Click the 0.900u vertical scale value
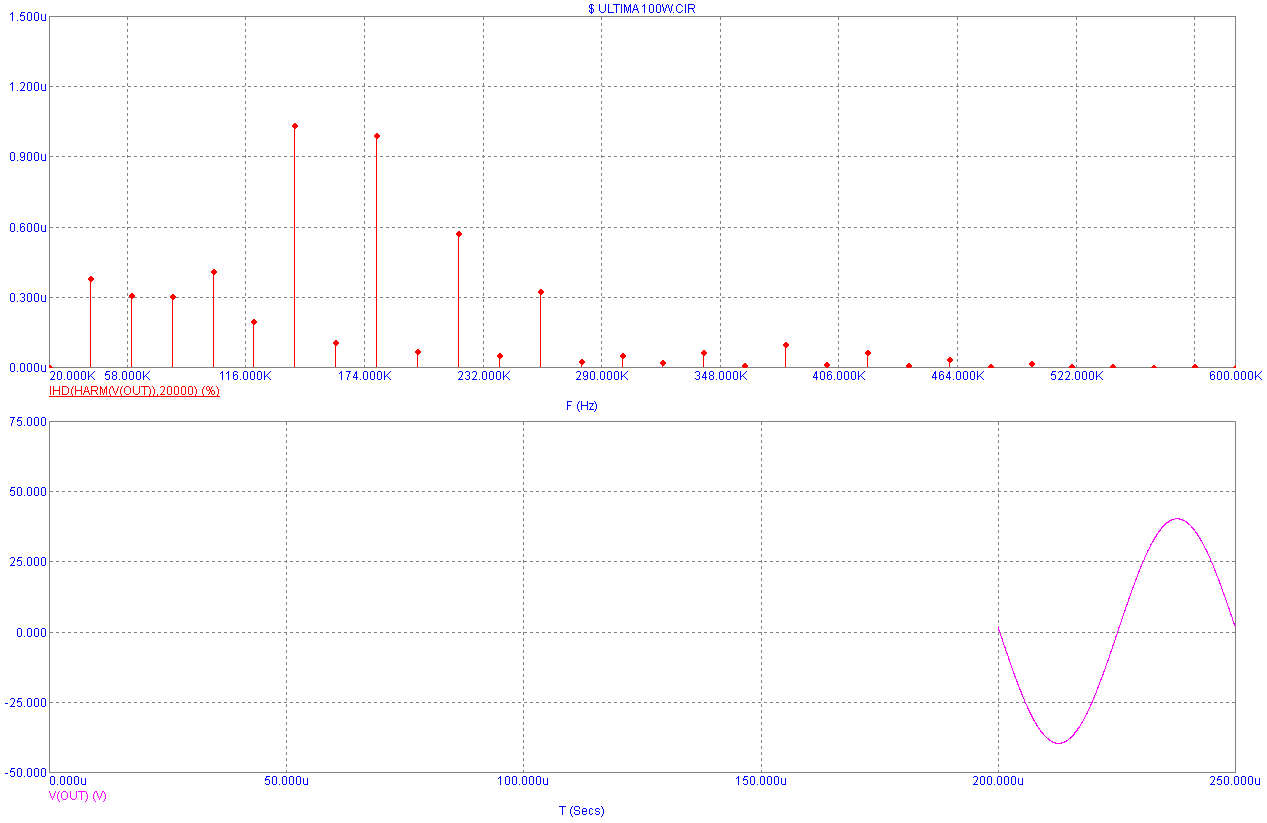The height and width of the screenshot is (823, 1267). (27, 157)
